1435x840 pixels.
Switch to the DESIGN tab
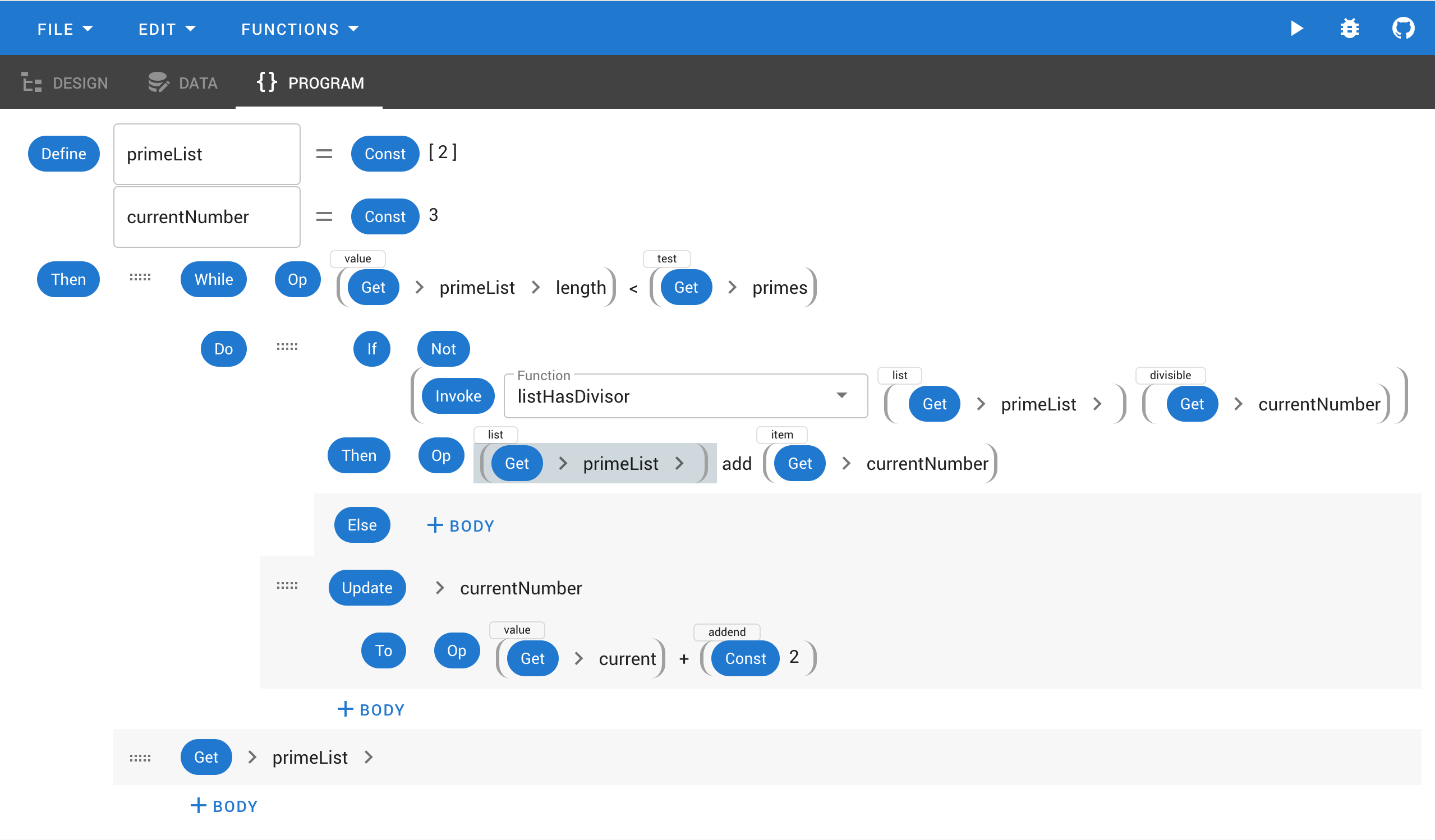[x=65, y=83]
